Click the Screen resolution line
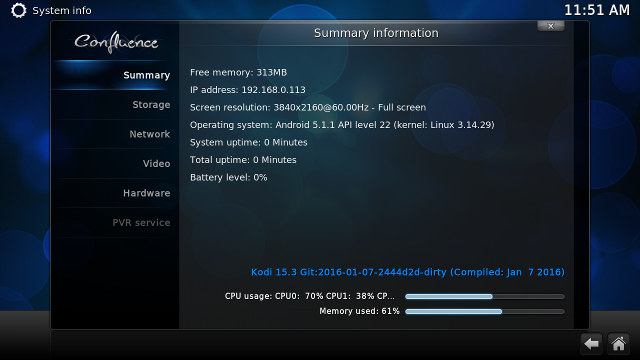640x360 pixels. [308, 107]
